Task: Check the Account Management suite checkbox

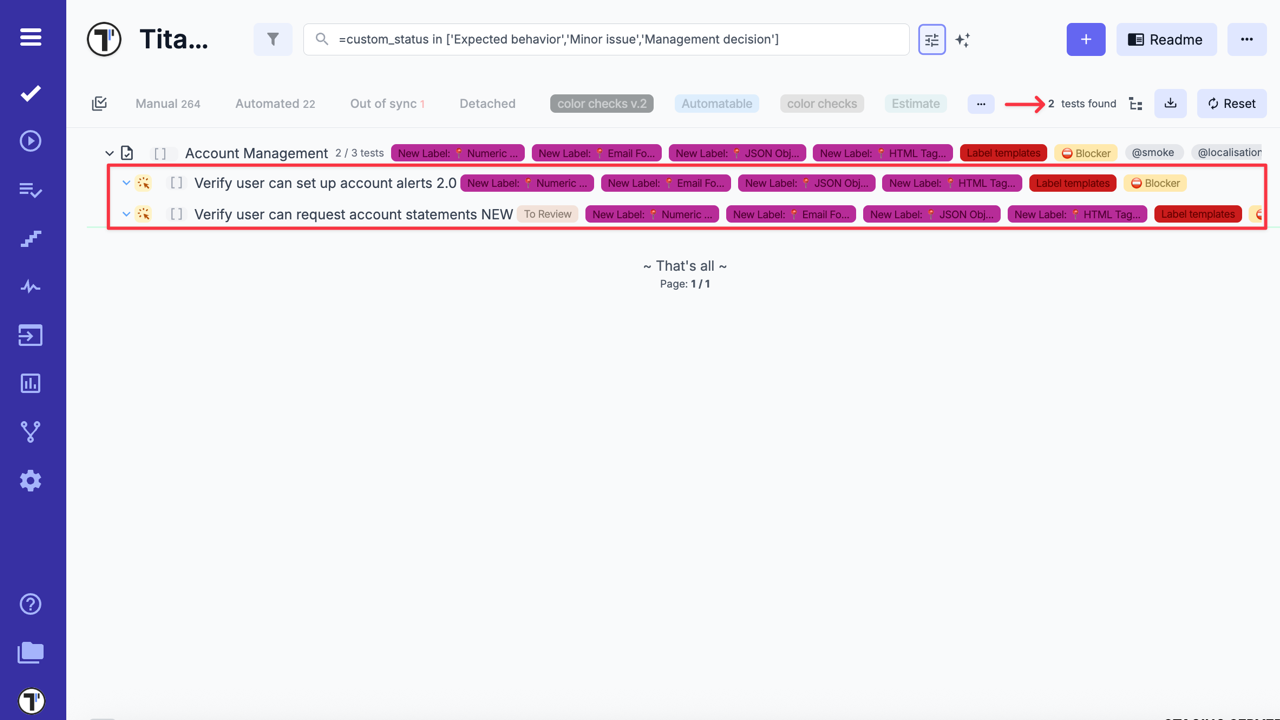Action: [160, 153]
